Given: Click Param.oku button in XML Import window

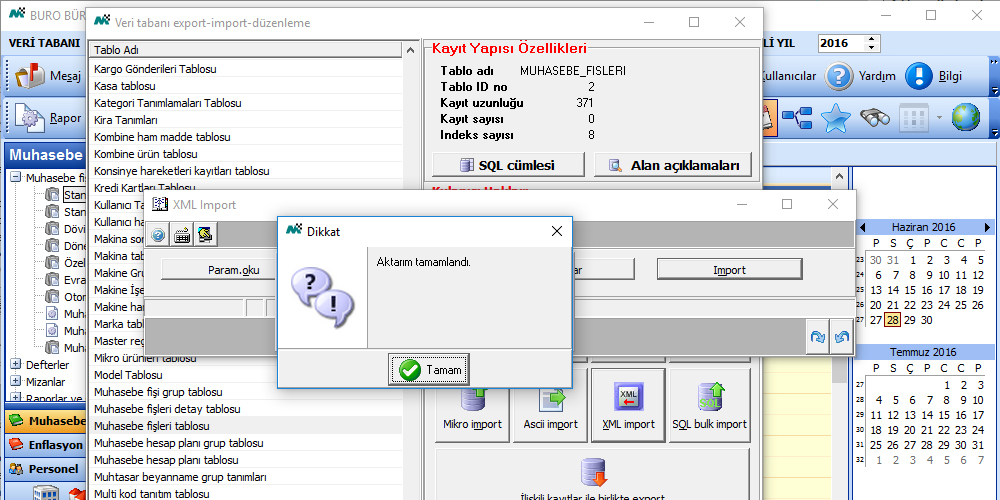Looking at the screenshot, I should tap(219, 269).
